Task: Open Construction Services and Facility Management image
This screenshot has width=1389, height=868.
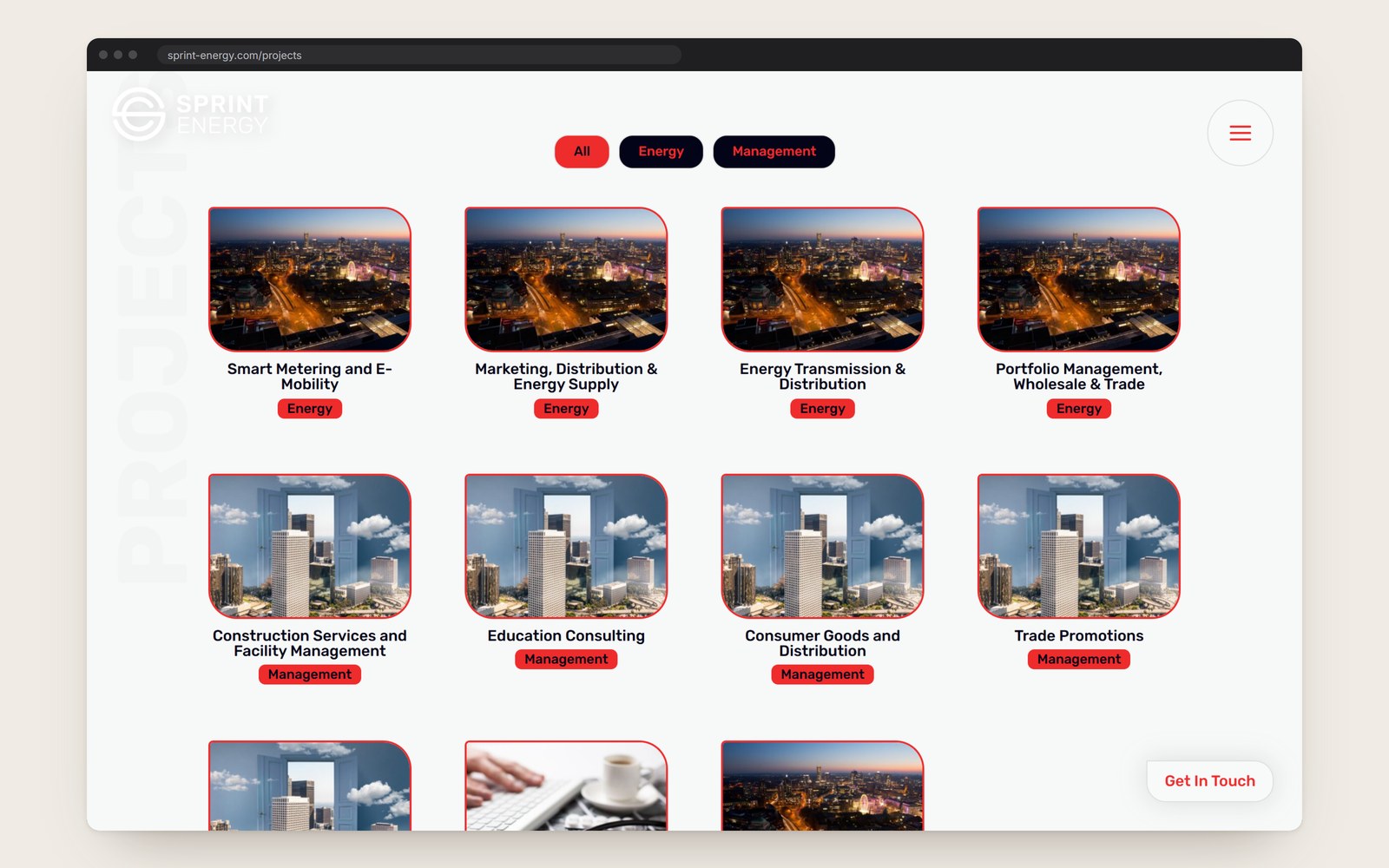Action: click(x=310, y=546)
